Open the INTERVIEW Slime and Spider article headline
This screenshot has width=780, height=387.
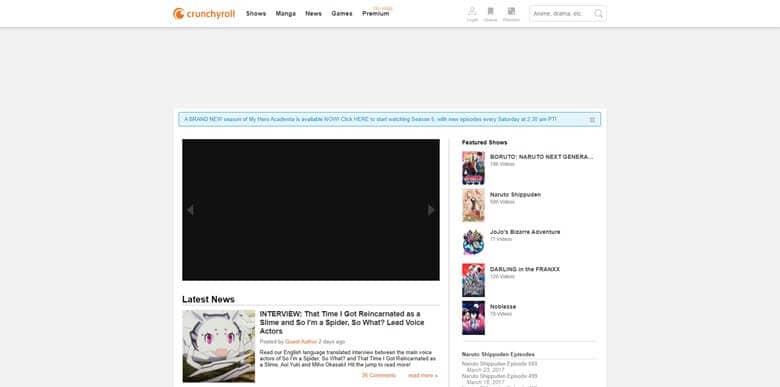pyautogui.click(x=342, y=322)
